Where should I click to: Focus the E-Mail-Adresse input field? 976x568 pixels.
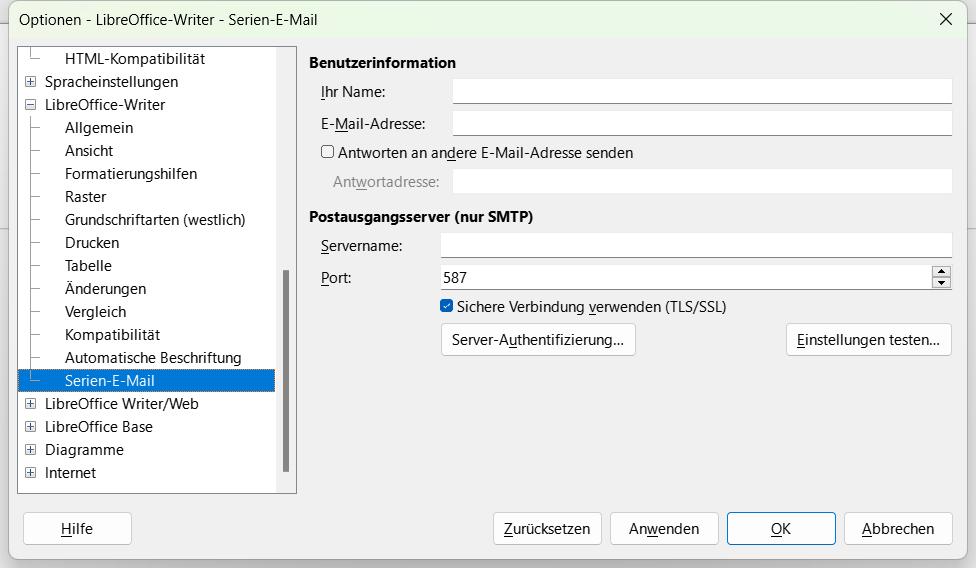[x=702, y=123]
